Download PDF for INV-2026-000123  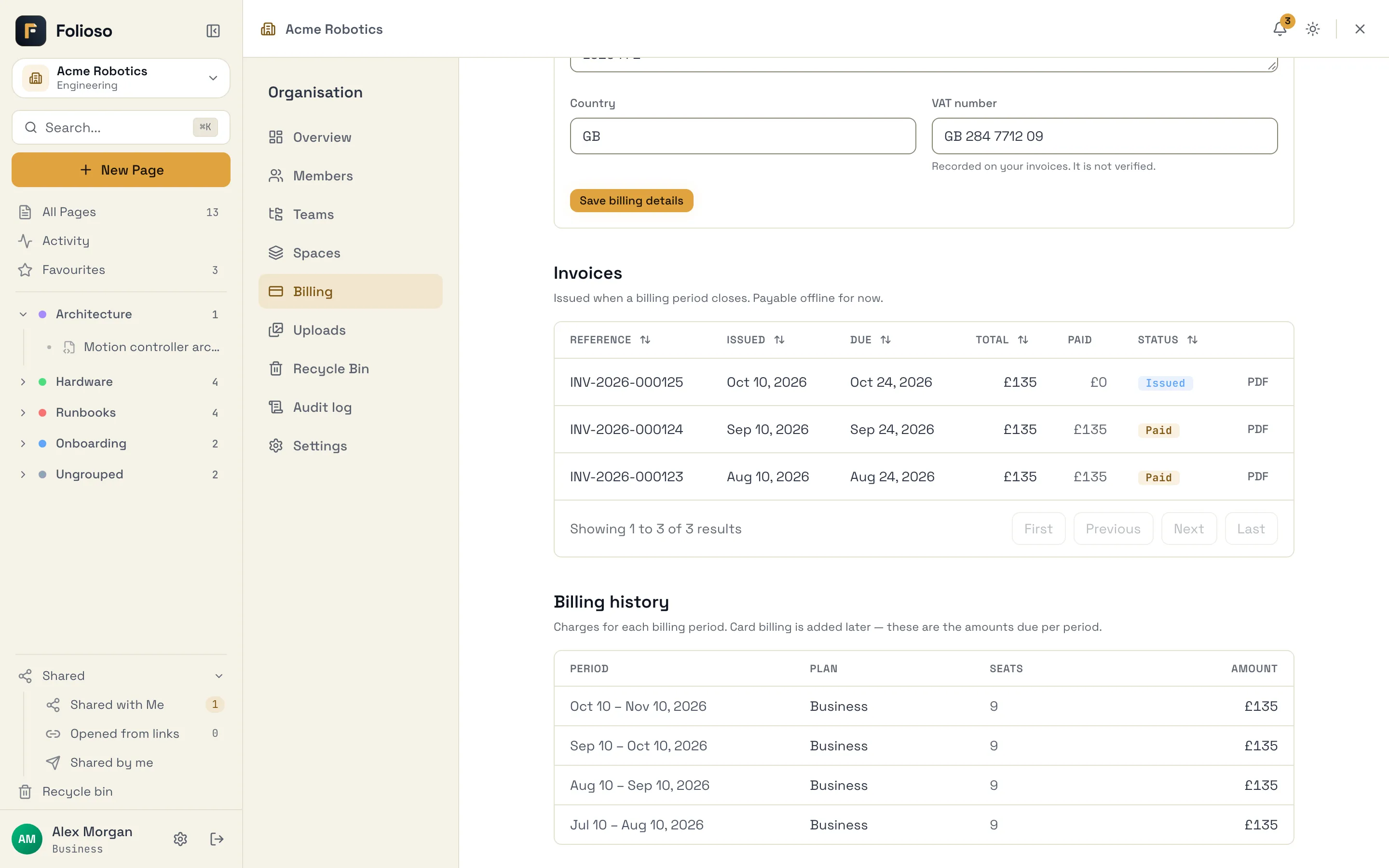(1257, 476)
